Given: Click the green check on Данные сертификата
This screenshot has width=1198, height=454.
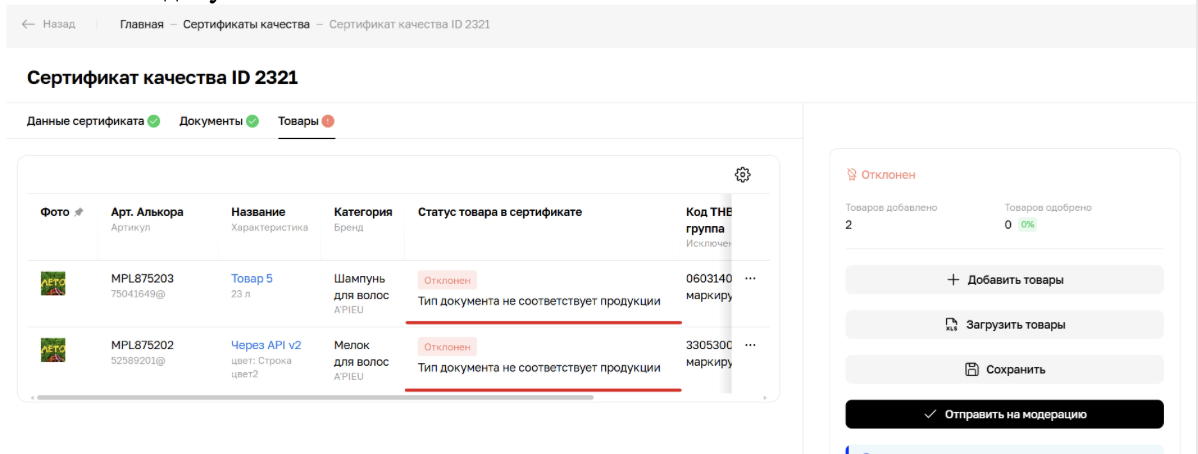Looking at the screenshot, I should pos(154,121).
